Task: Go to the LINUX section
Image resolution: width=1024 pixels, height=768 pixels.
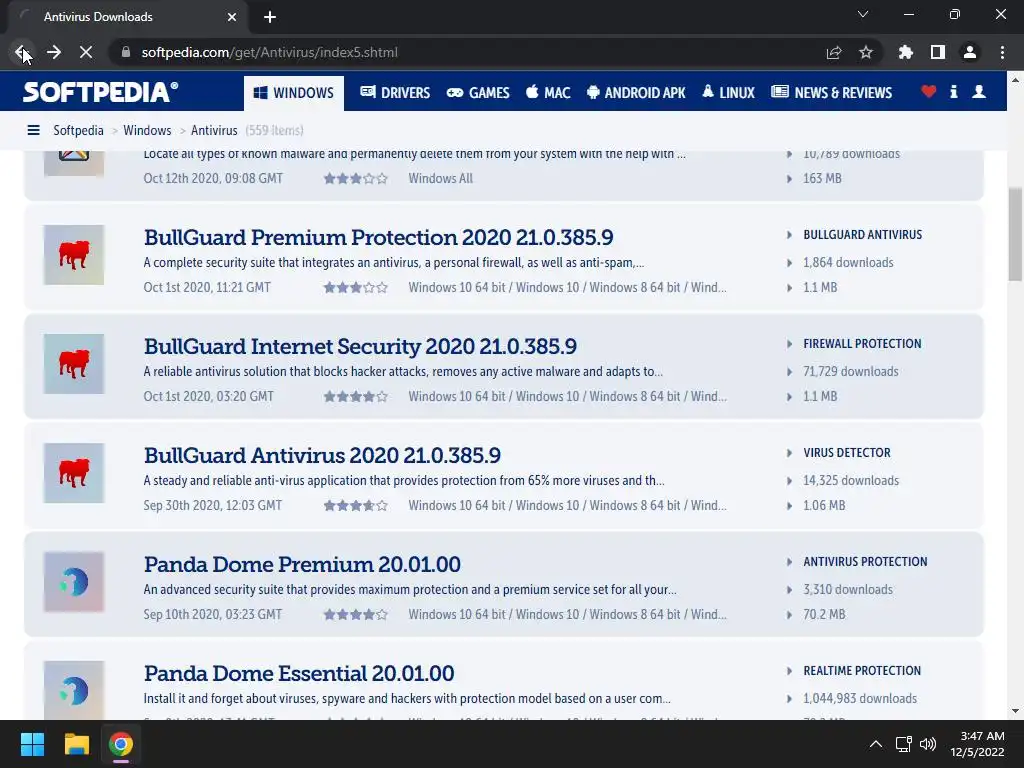Action: point(728,93)
